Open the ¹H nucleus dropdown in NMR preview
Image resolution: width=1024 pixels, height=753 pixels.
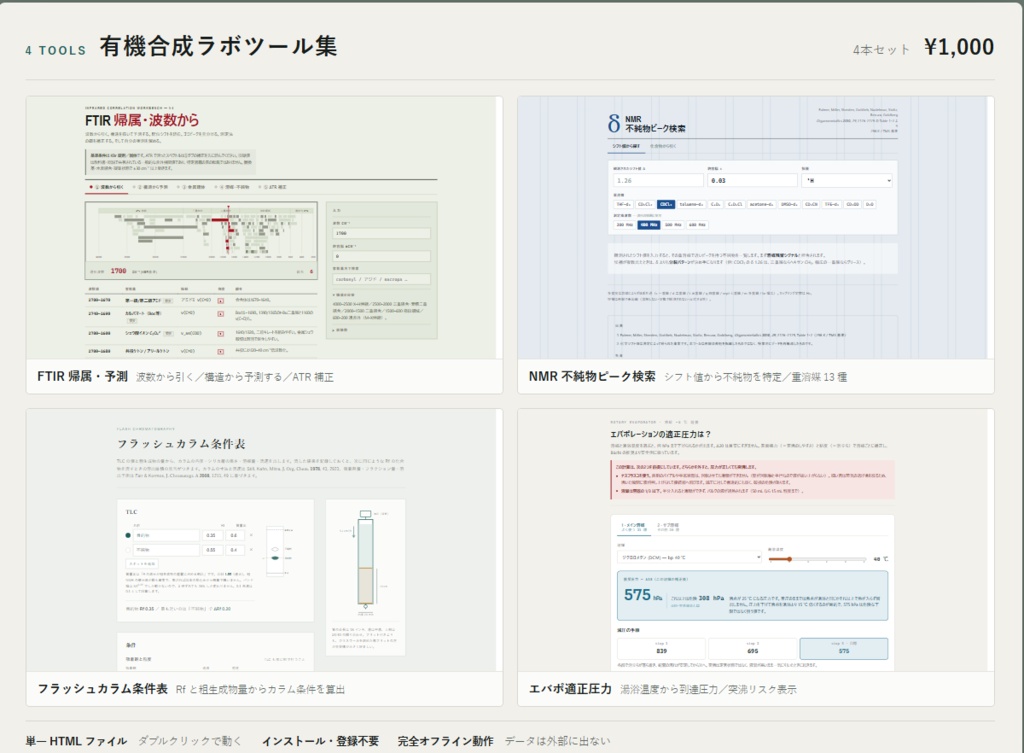coord(847,180)
